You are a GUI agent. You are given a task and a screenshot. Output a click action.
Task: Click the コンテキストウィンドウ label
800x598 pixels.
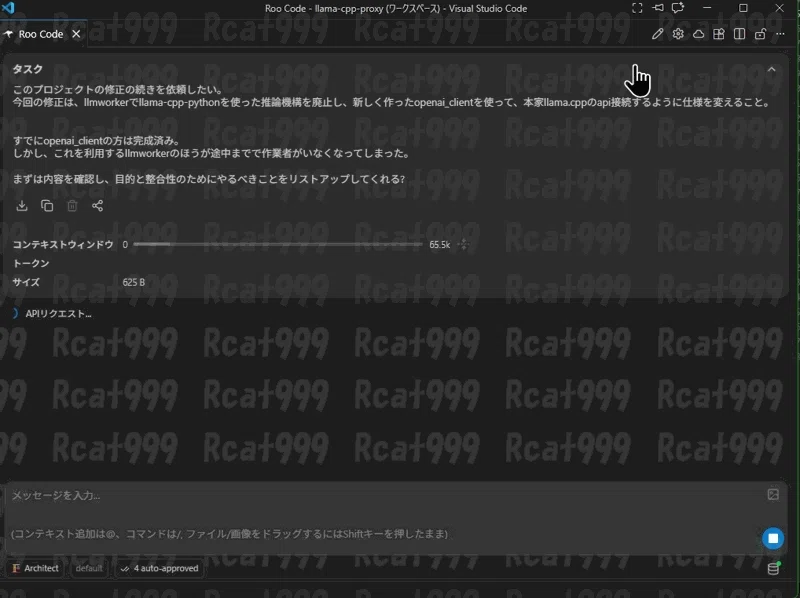63,244
